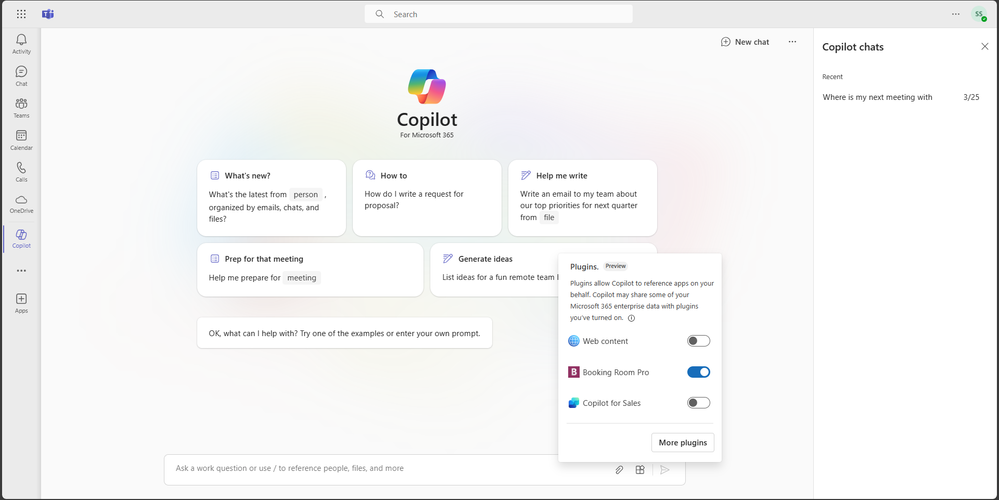Click the More plugins button

click(682, 443)
